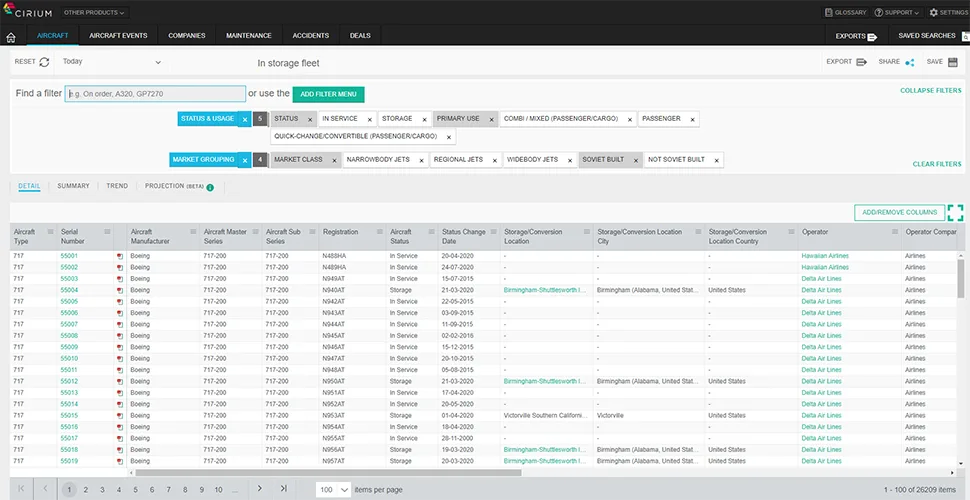The height and width of the screenshot is (500, 970).
Task: Click the Export arrow icon in toolbar
Action: click(861, 62)
